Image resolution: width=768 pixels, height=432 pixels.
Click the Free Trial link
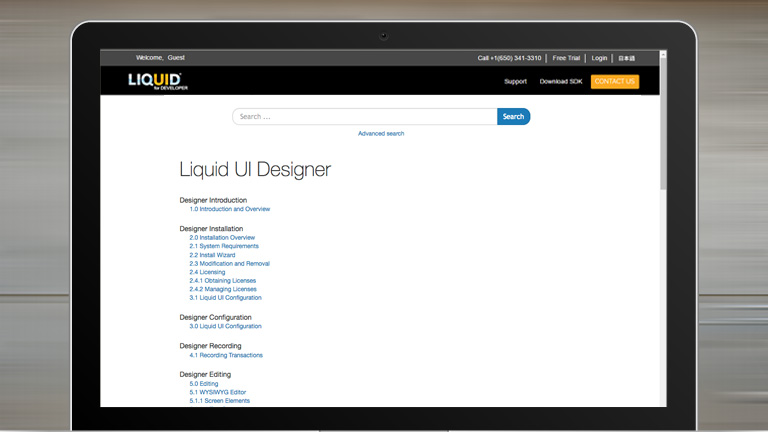pyautogui.click(x=566, y=58)
